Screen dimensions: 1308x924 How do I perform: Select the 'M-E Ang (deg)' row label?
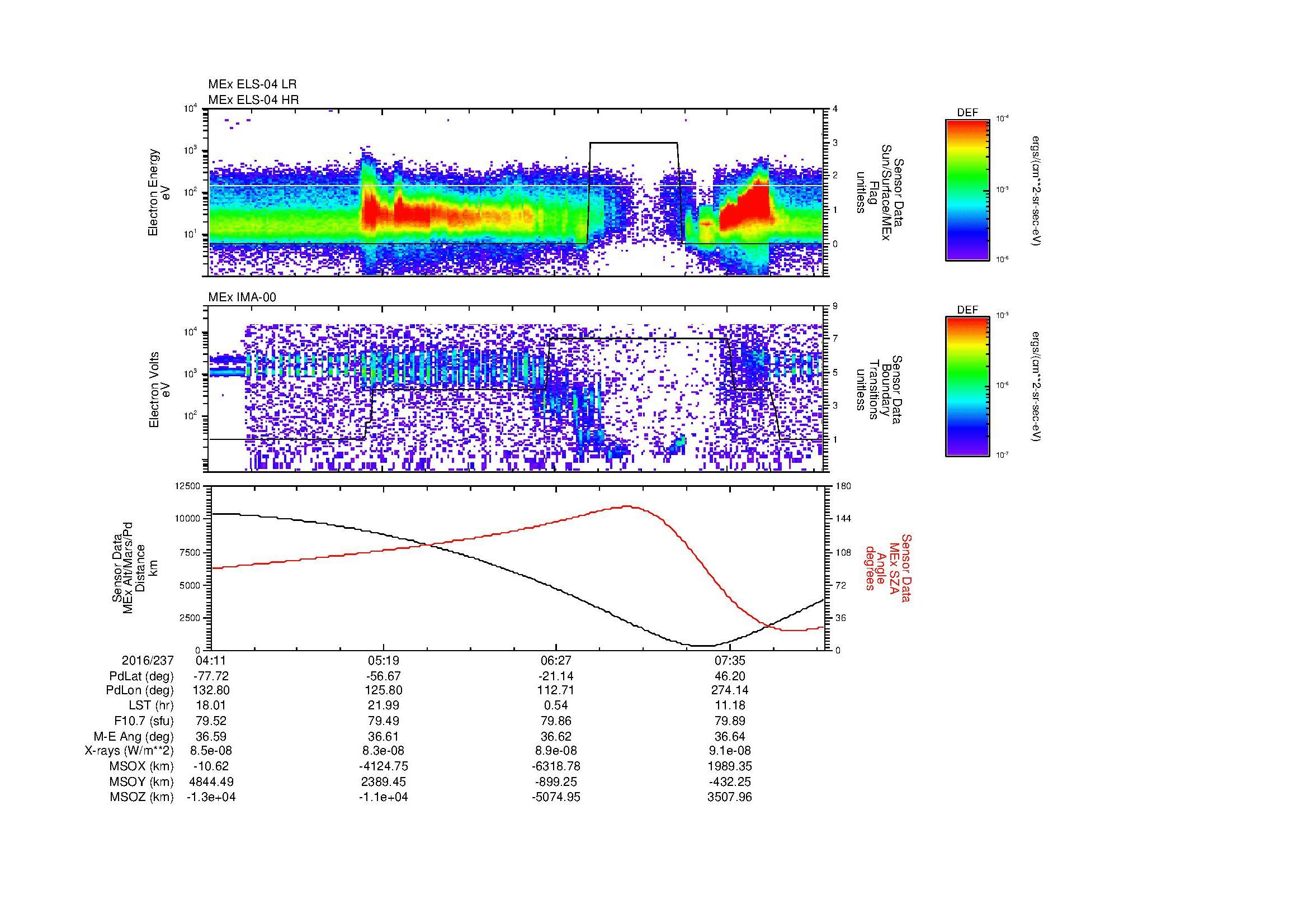click(x=134, y=736)
